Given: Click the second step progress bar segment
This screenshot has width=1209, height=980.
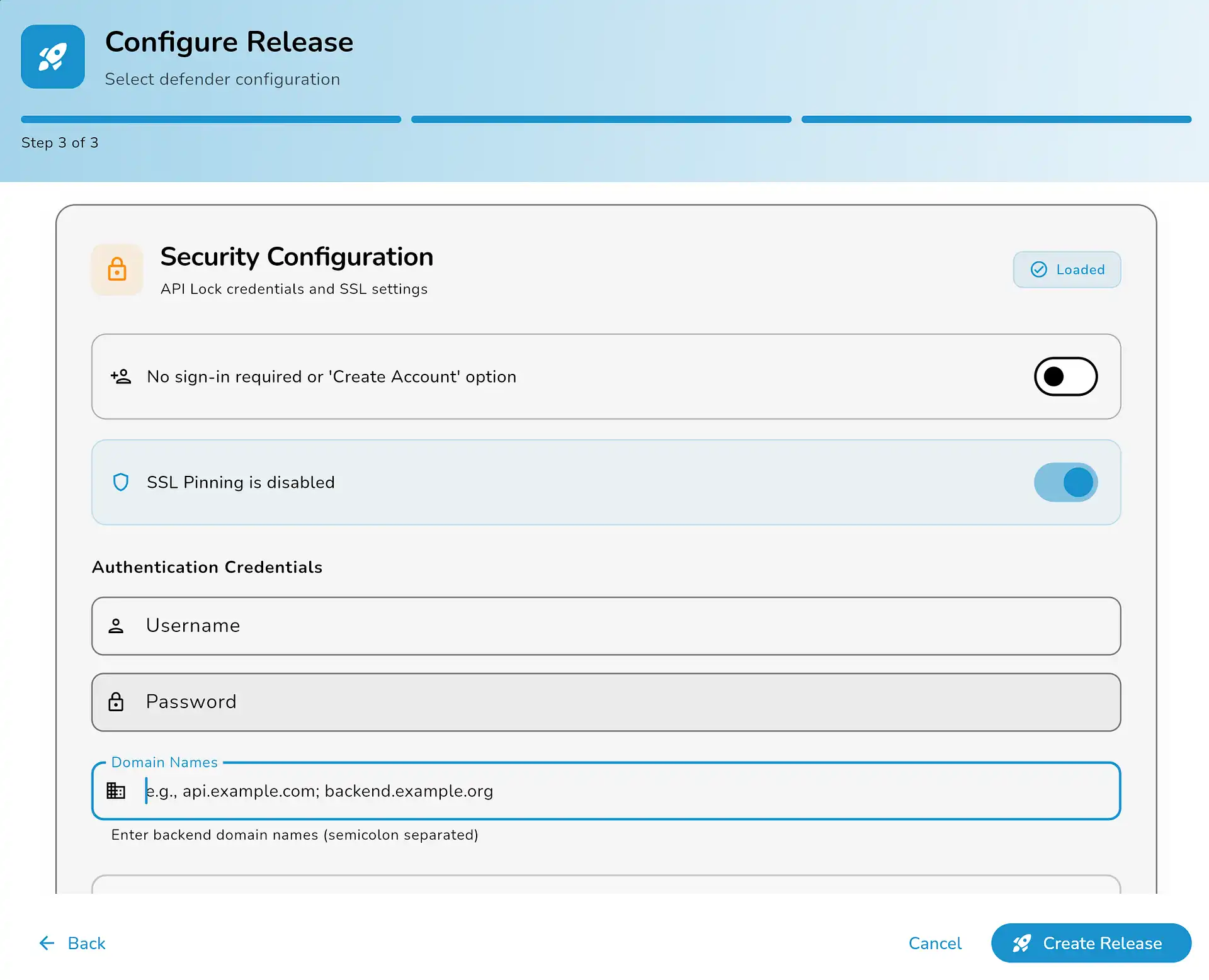Looking at the screenshot, I should click(x=601, y=119).
